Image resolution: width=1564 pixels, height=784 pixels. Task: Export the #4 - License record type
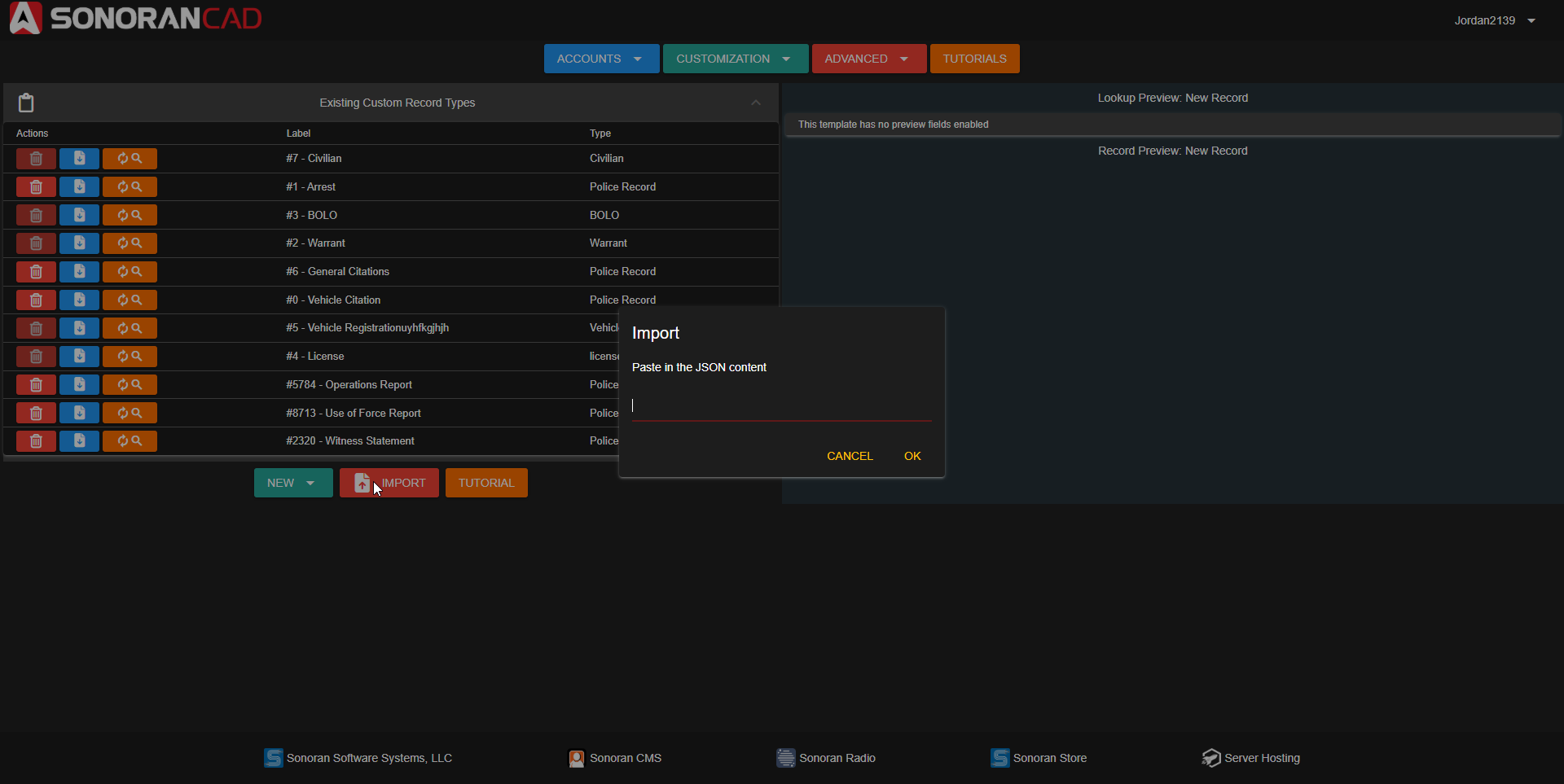(x=79, y=357)
